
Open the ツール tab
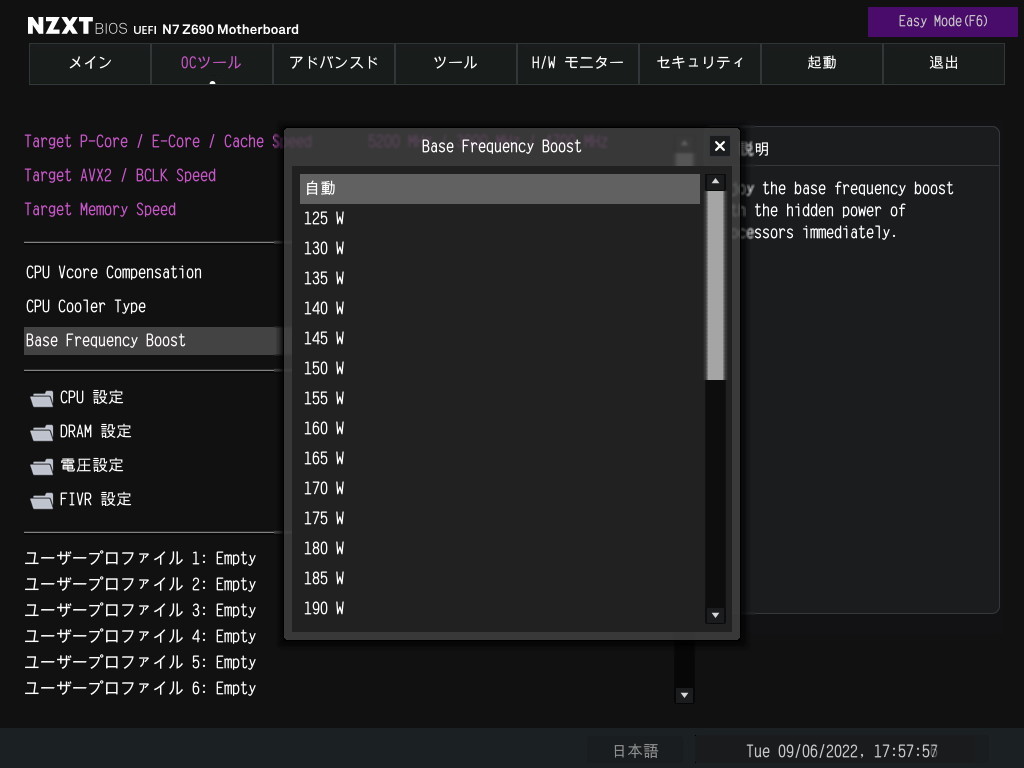456,63
